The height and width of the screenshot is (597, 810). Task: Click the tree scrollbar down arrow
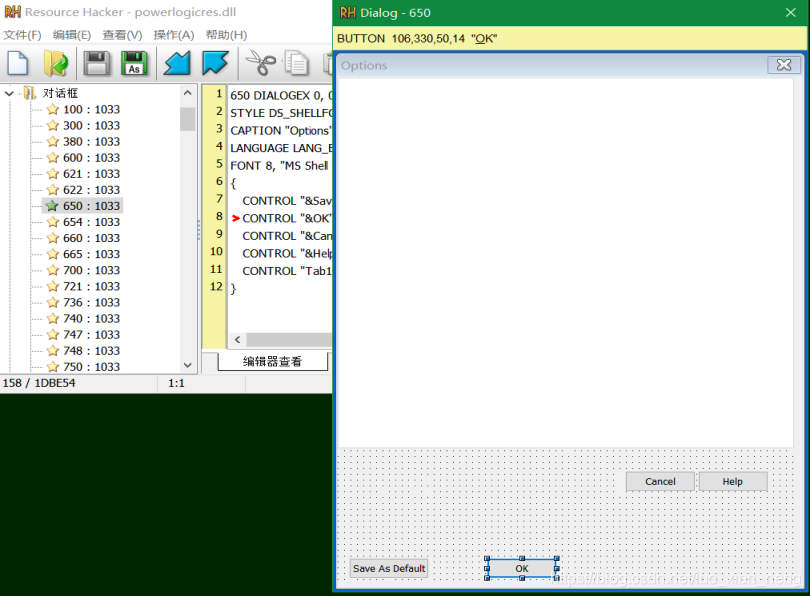coord(188,365)
